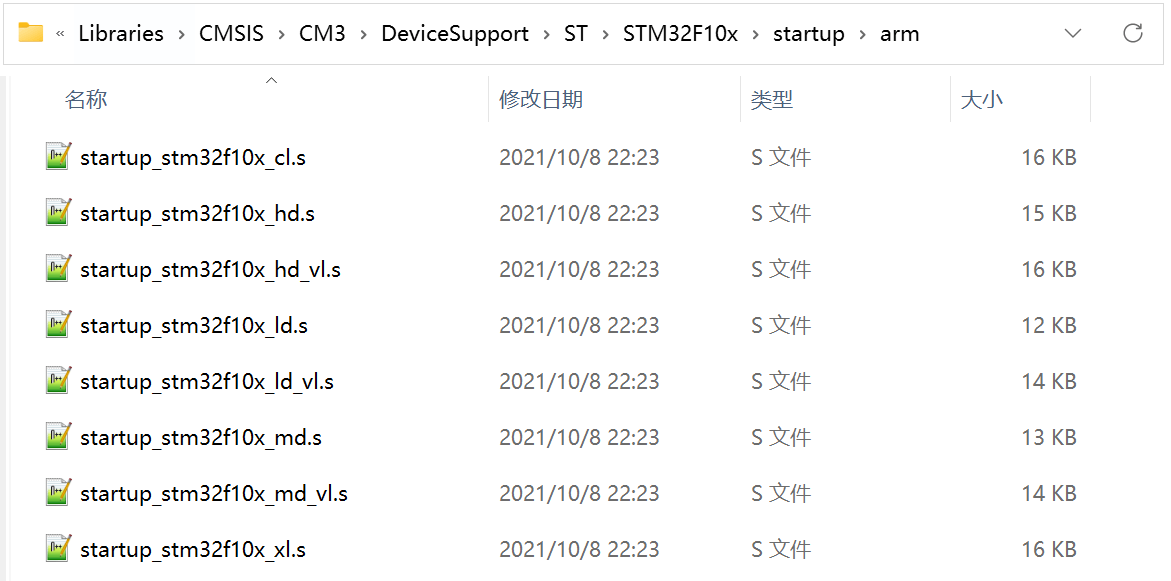This screenshot has width=1171, height=581.
Task: Refresh the current folder view
Action: click(1133, 33)
